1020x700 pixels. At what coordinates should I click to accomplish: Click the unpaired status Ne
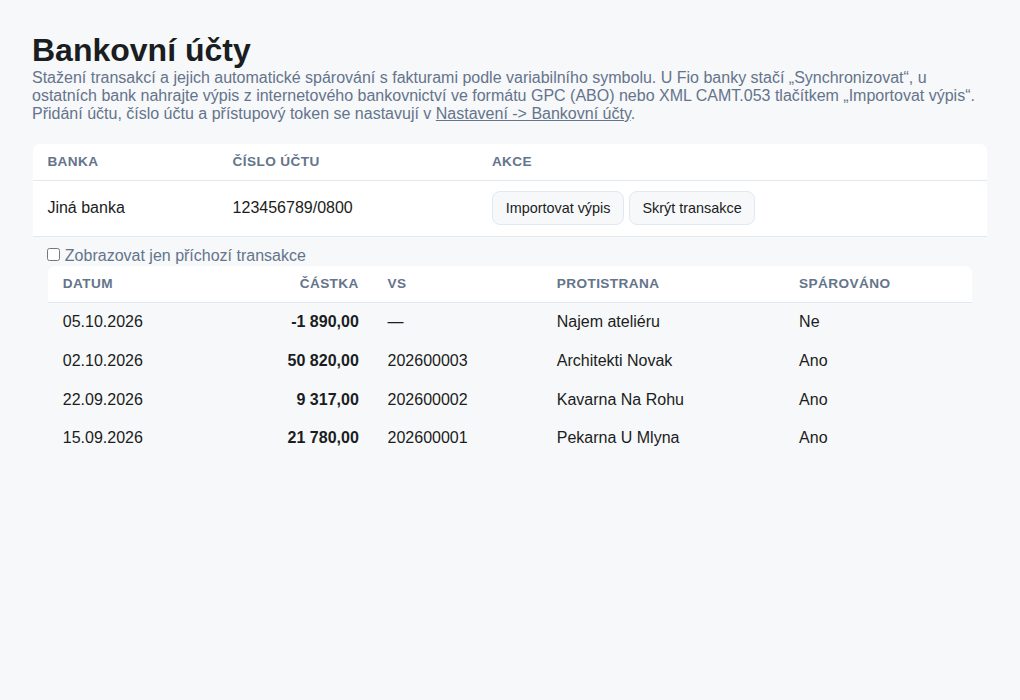tap(809, 321)
